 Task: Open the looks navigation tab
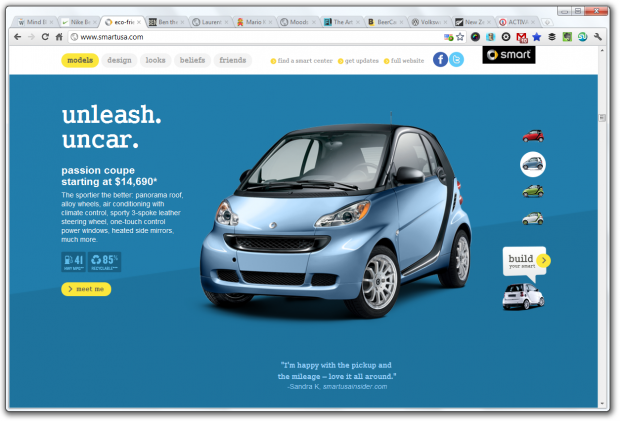pyautogui.click(x=155, y=60)
